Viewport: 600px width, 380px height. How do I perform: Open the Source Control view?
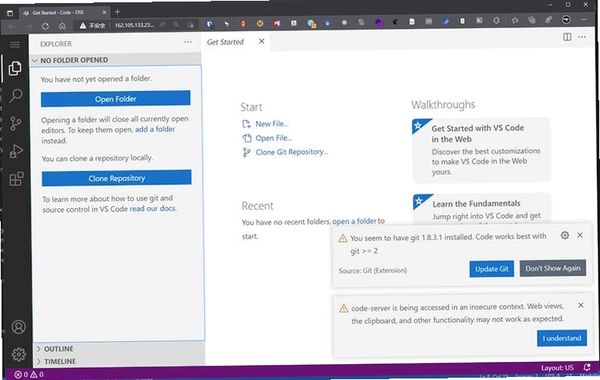(16, 123)
